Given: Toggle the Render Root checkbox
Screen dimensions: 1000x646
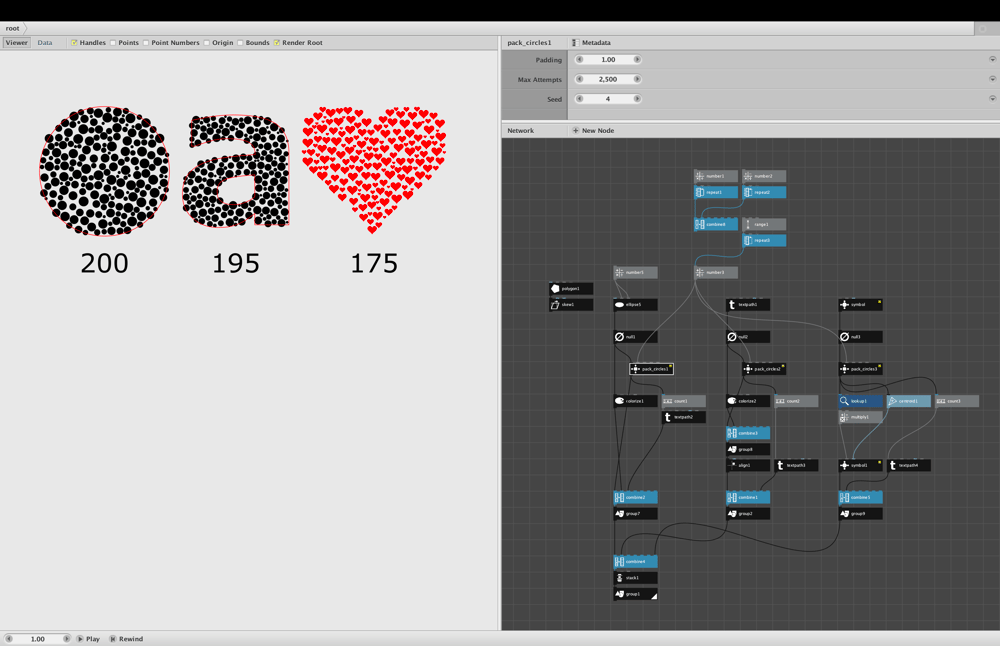Looking at the screenshot, I should (277, 43).
